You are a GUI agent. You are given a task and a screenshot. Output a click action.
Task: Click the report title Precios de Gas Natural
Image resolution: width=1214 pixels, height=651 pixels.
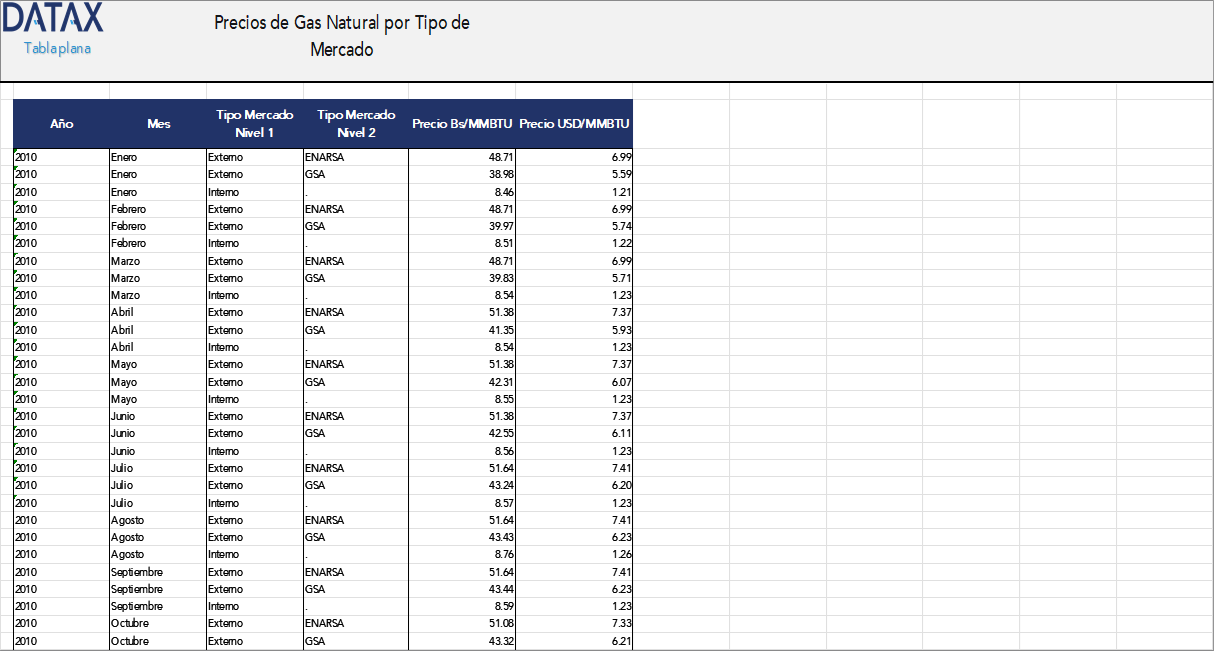342,33
